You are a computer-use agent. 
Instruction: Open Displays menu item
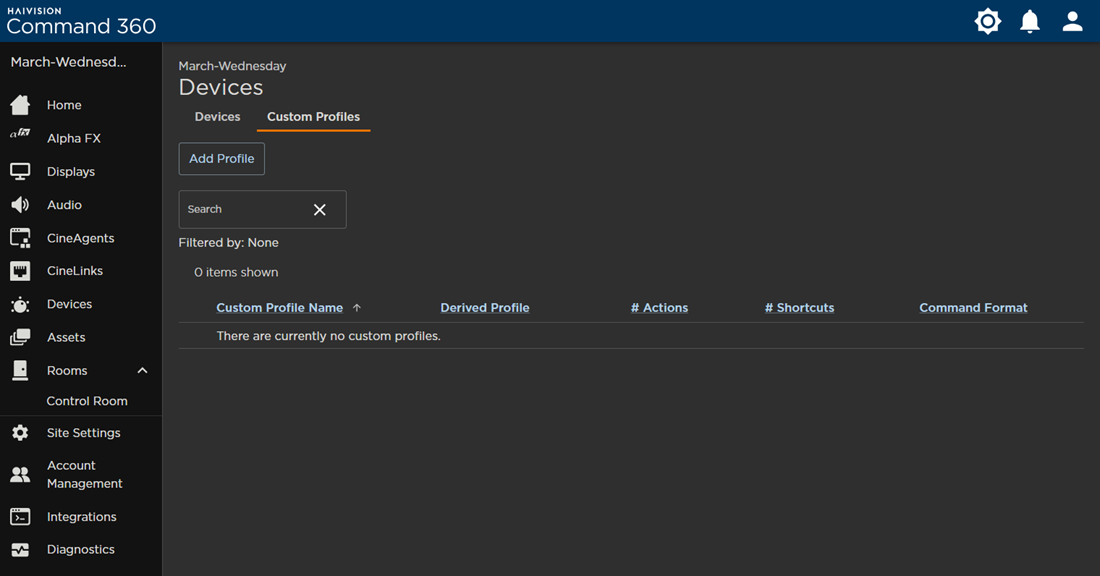click(x=71, y=171)
